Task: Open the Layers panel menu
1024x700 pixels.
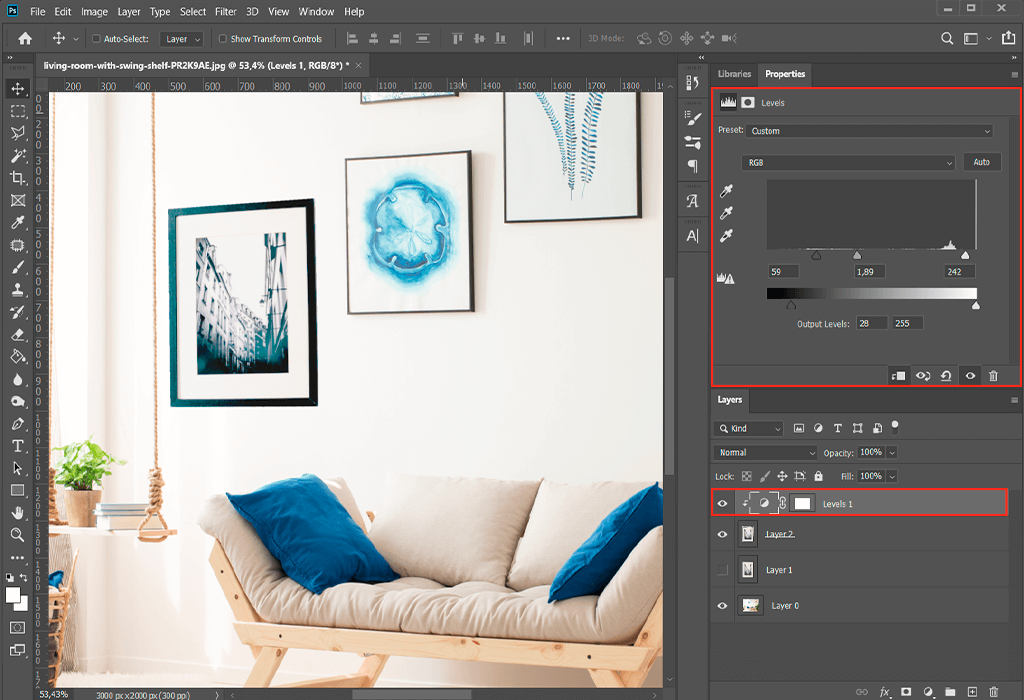Action: (1014, 400)
